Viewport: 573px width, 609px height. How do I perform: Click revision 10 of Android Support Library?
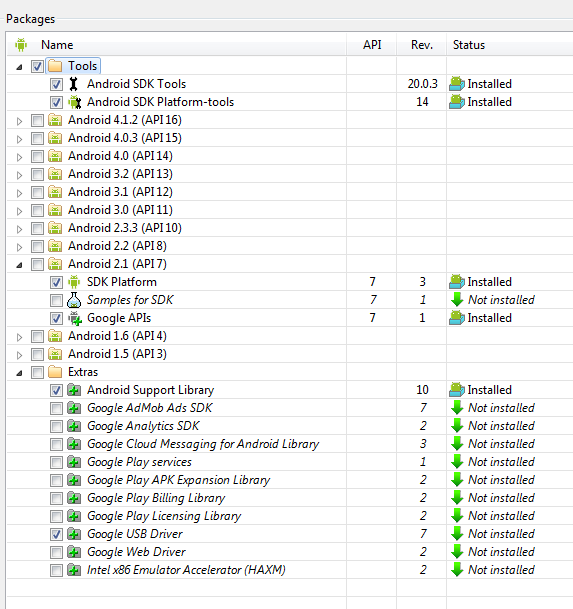(x=422, y=390)
